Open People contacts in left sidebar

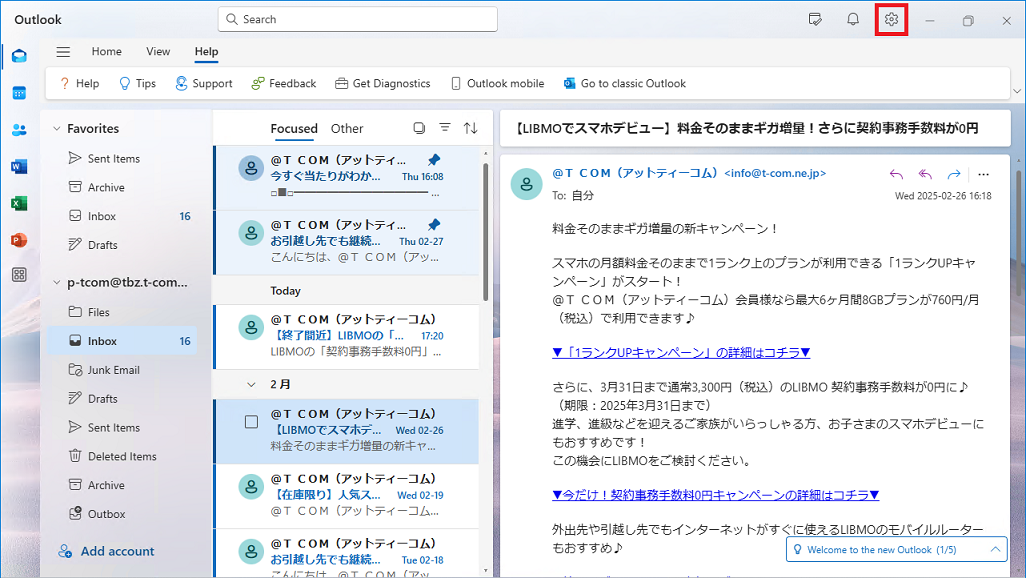click(x=19, y=129)
